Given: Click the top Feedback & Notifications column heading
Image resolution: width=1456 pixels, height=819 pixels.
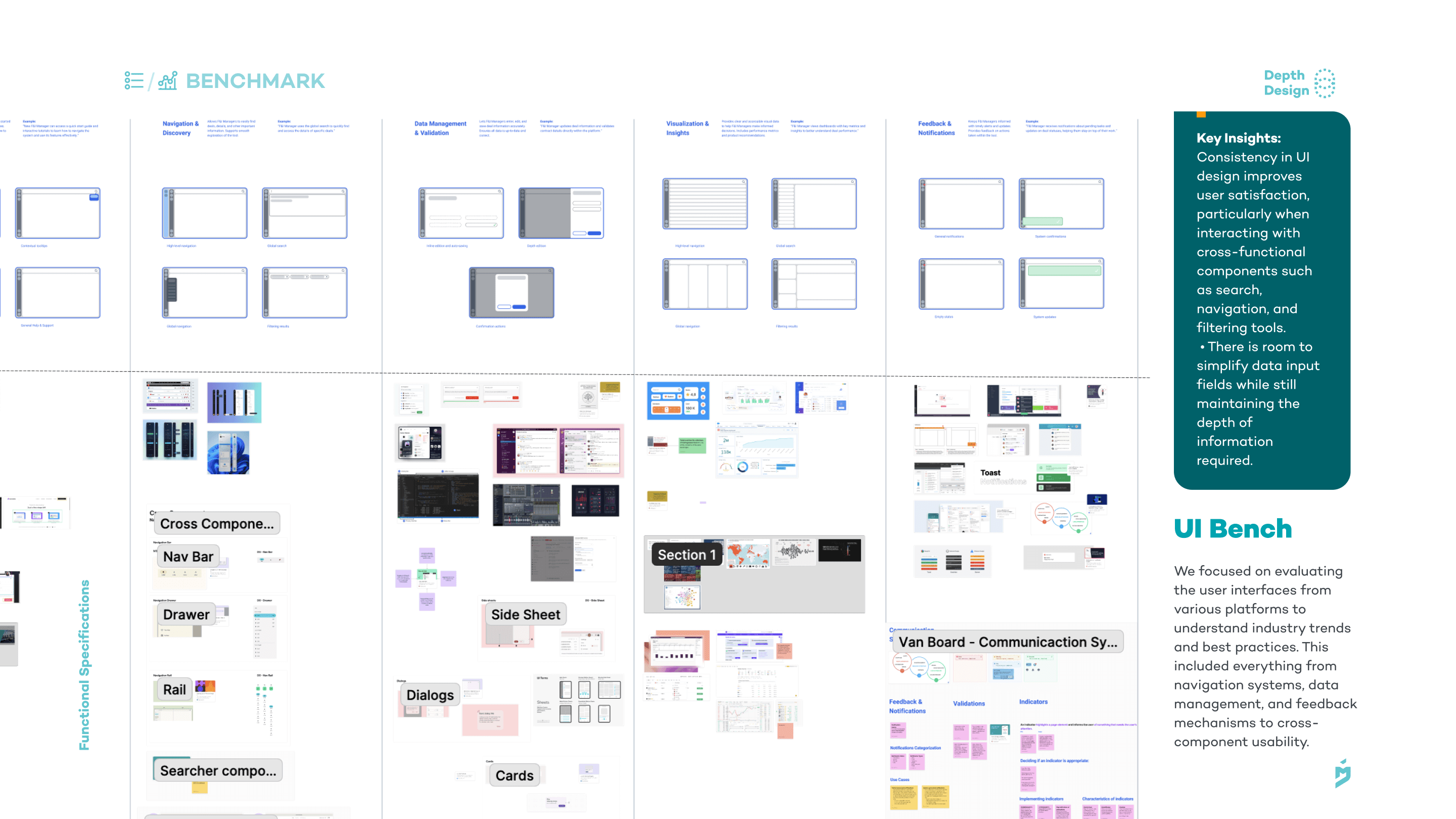Looking at the screenshot, I should point(936,128).
